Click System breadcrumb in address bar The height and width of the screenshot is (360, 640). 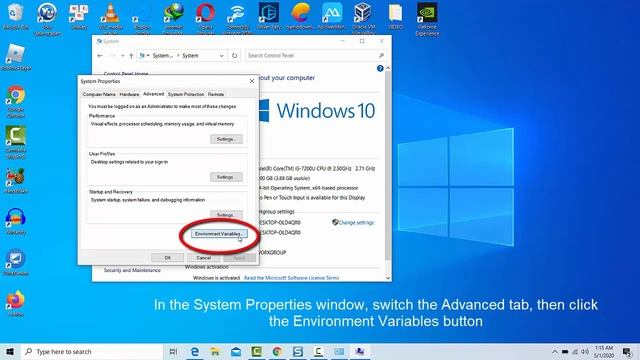pyautogui.click(x=190, y=56)
